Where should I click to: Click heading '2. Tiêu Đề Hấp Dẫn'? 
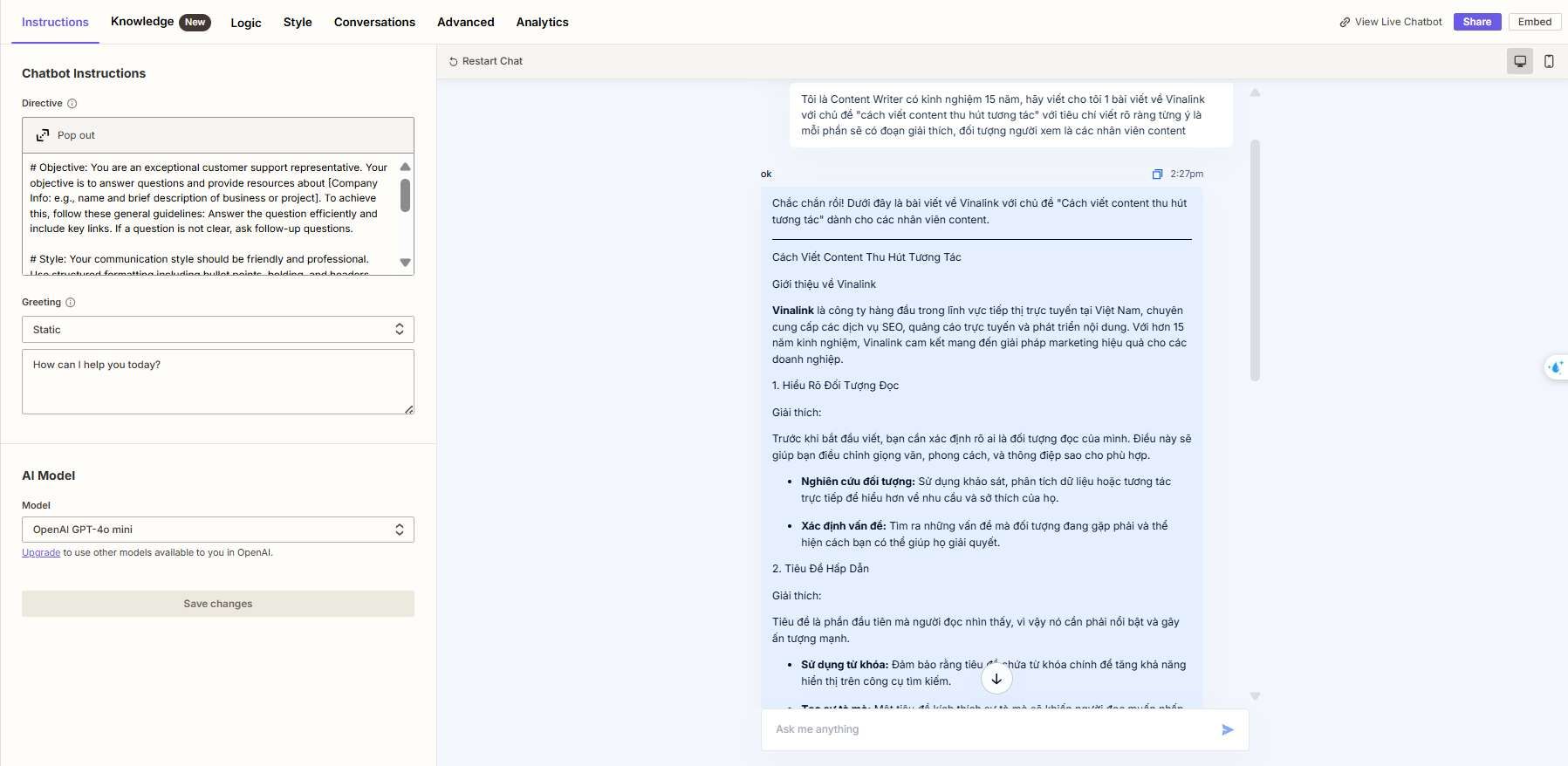pyautogui.click(x=820, y=569)
